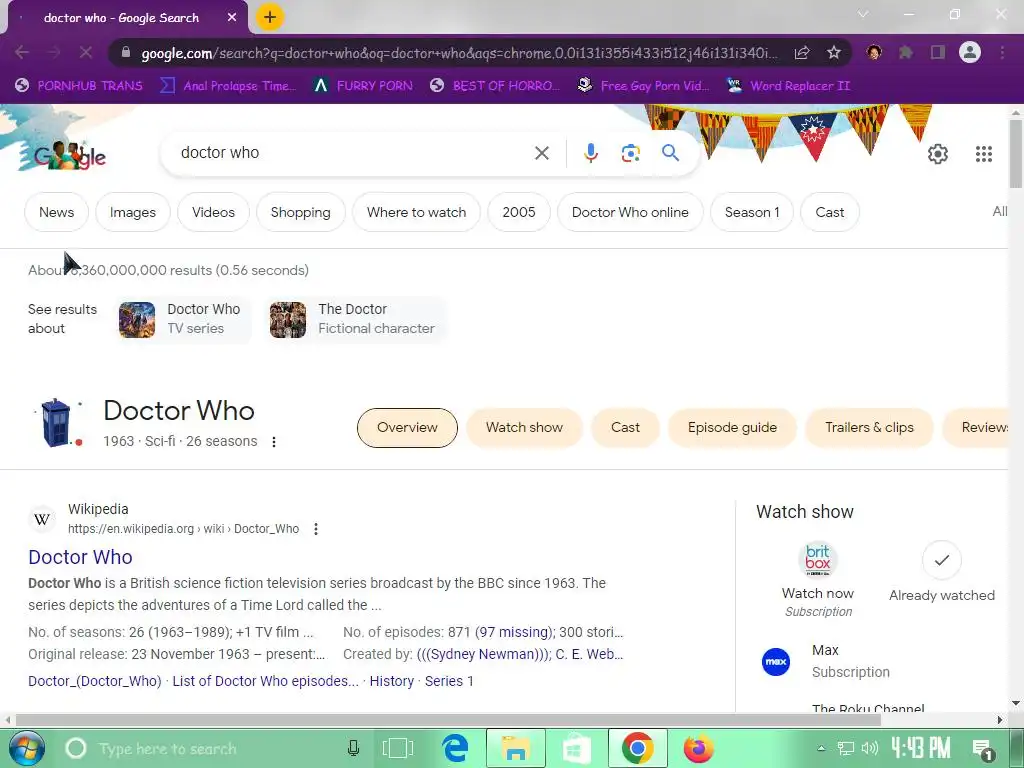Submit search with magnifier icon
Screen dimensions: 1024x768
point(670,153)
